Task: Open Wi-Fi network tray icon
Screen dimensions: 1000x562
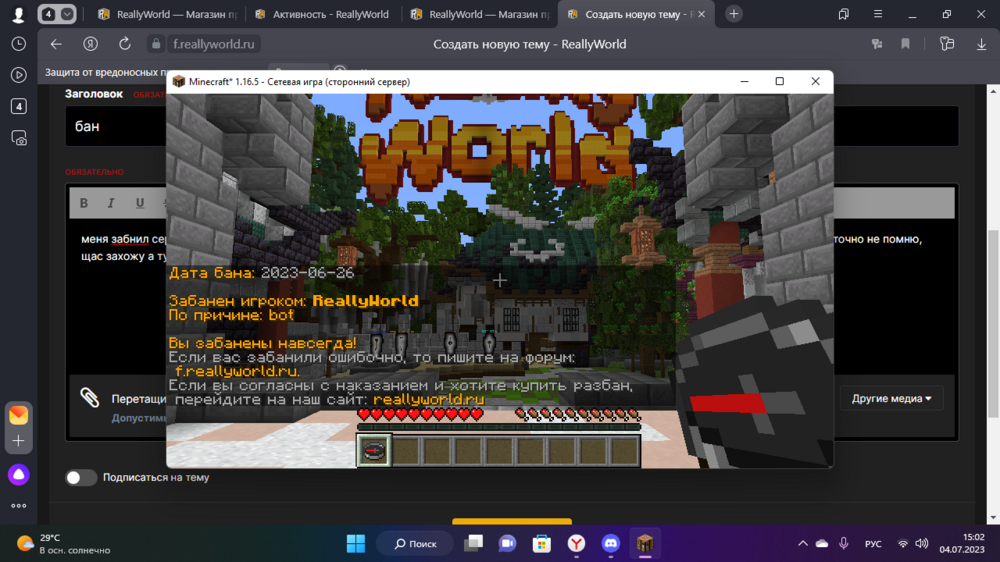Action: pos(902,544)
